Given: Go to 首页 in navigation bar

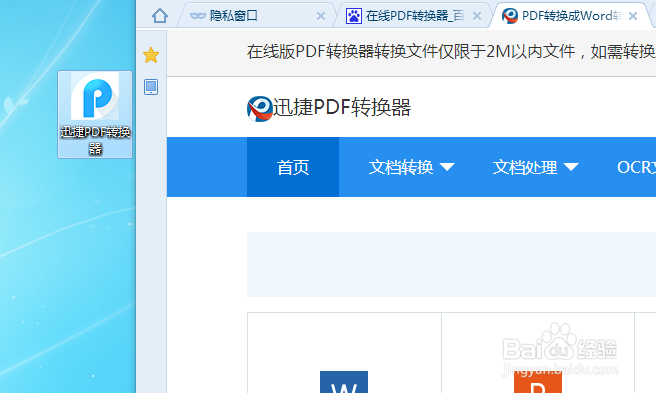Looking at the screenshot, I should point(293,167).
